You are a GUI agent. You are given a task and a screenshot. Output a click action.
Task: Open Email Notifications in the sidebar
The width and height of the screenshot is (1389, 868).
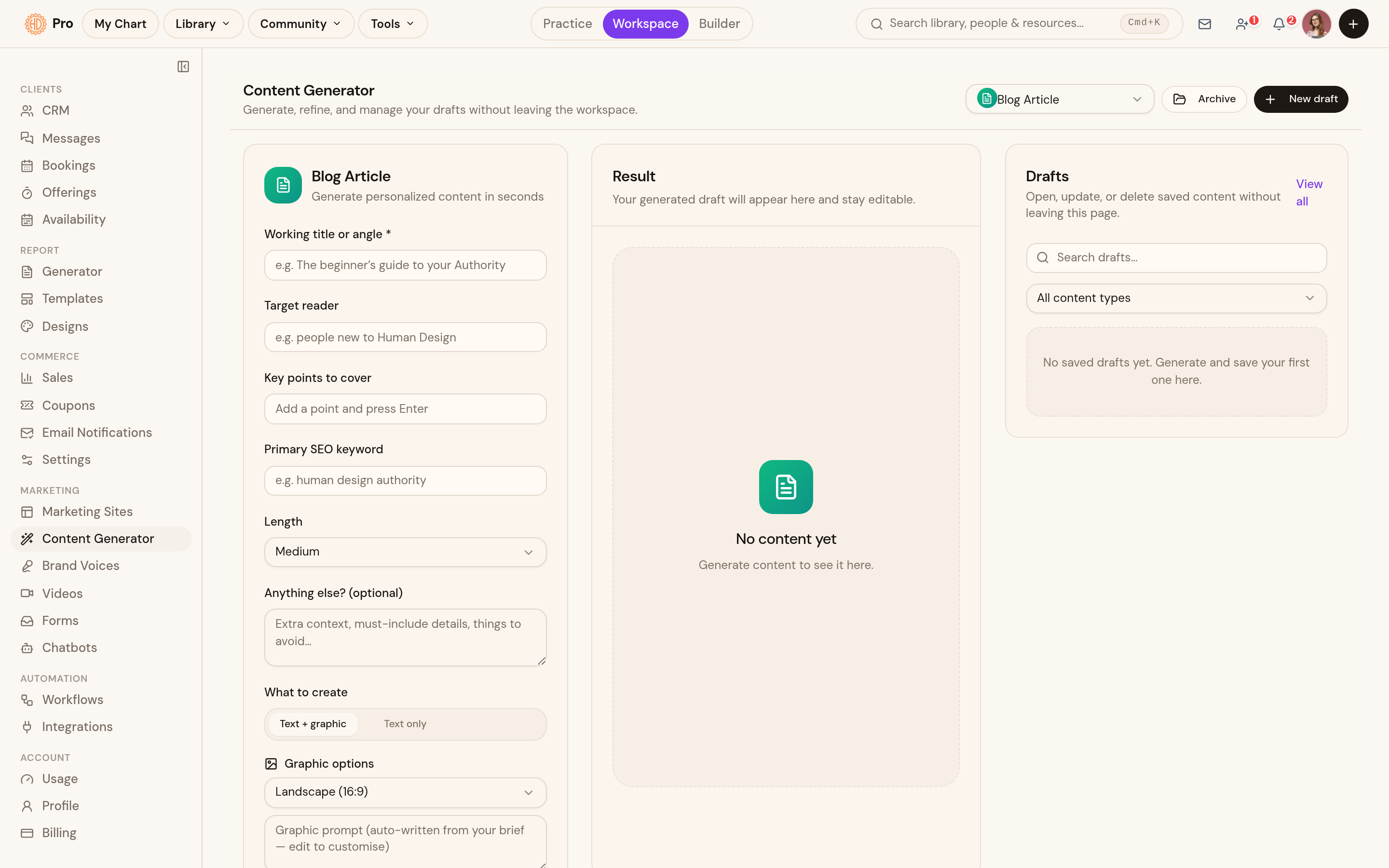click(101, 432)
